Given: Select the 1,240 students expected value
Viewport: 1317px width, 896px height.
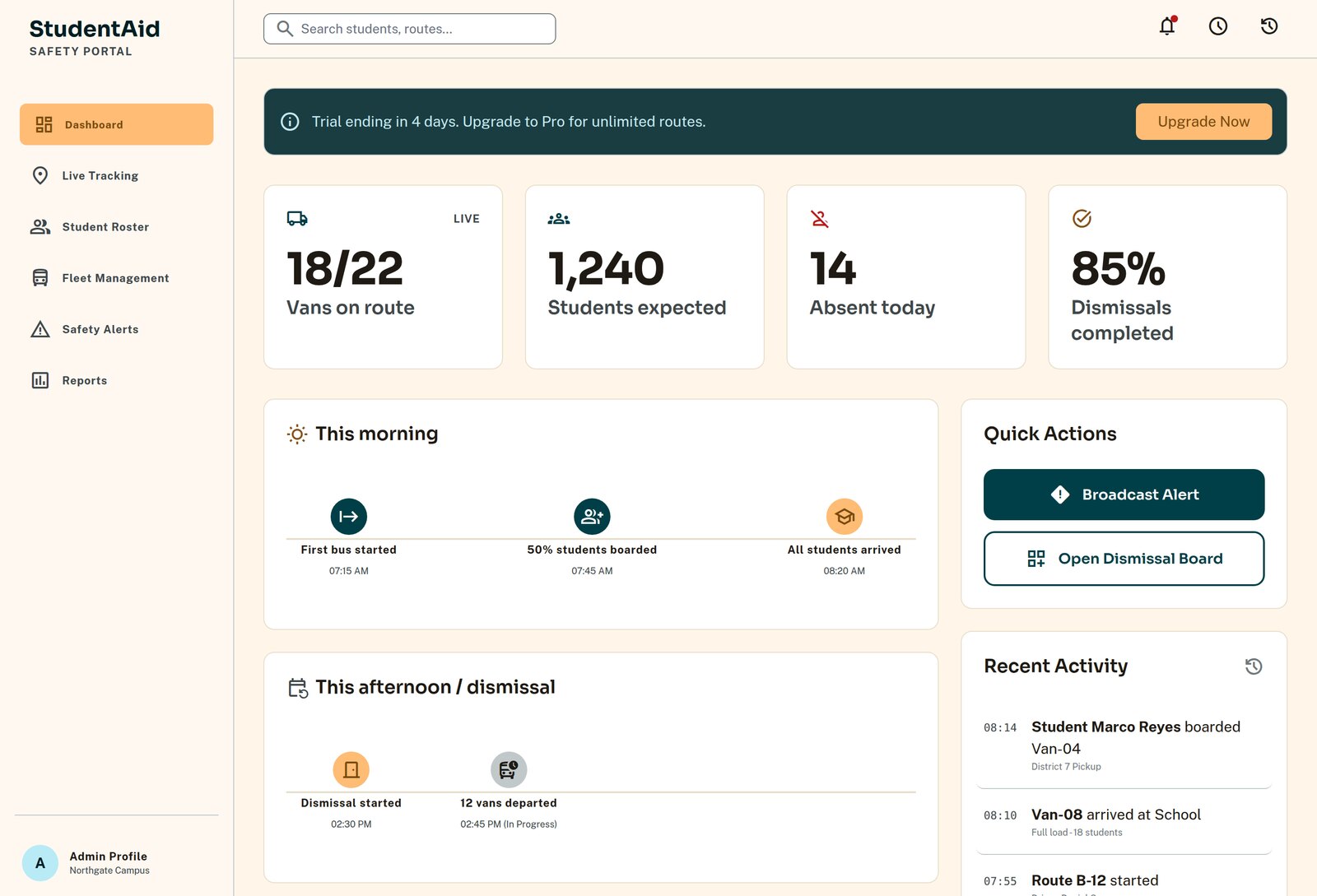Looking at the screenshot, I should click(x=606, y=268).
